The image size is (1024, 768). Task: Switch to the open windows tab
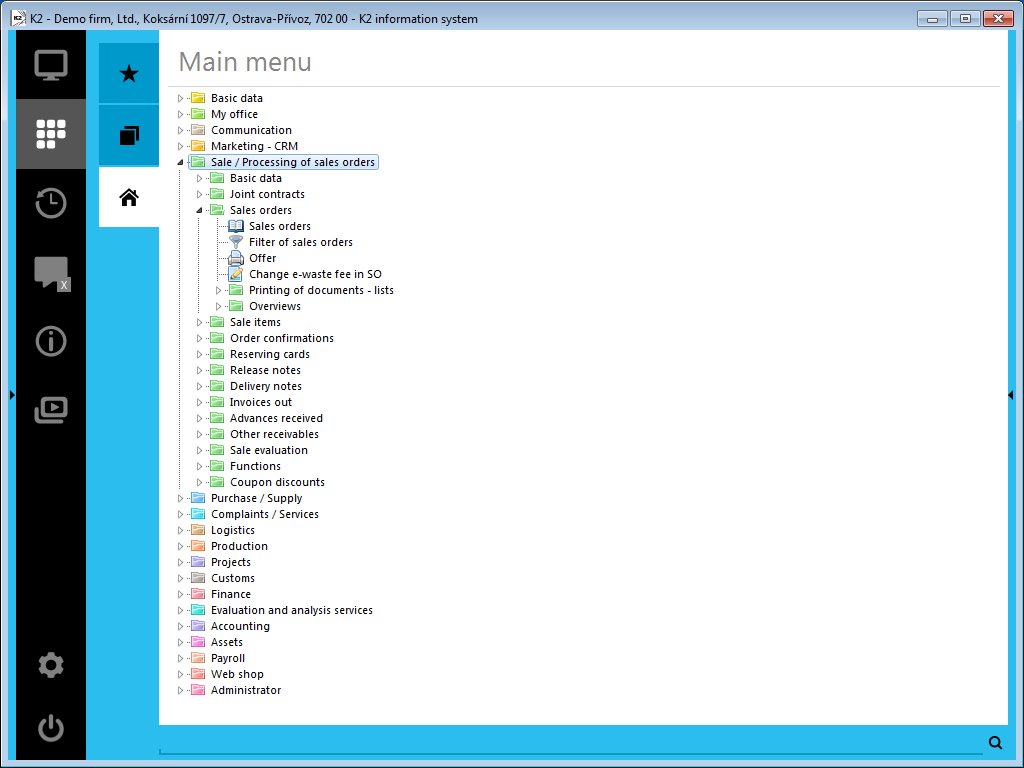tap(129, 135)
